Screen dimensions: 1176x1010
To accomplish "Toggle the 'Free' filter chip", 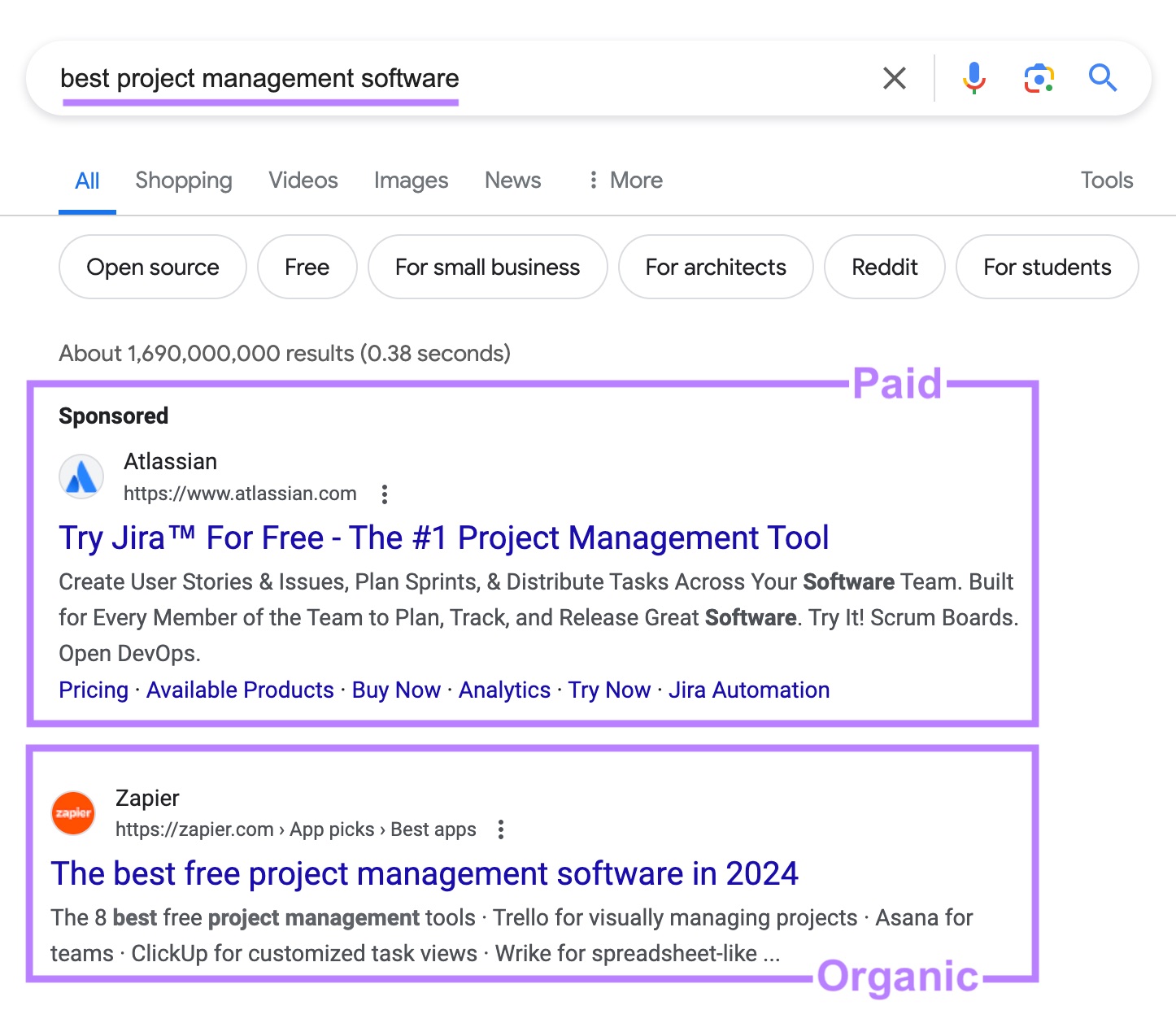I will [x=307, y=267].
